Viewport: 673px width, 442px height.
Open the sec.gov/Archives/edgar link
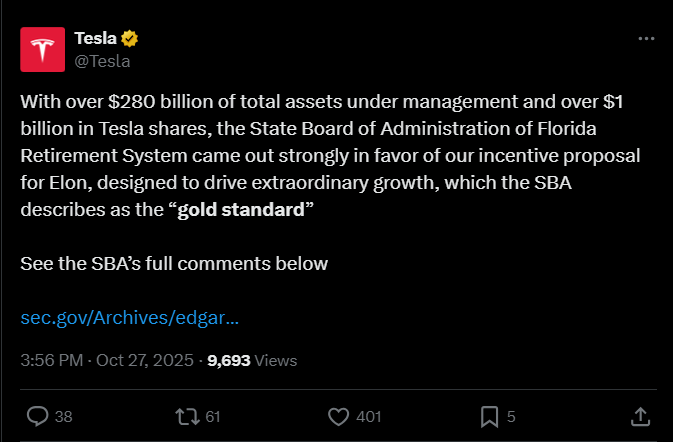(130, 318)
